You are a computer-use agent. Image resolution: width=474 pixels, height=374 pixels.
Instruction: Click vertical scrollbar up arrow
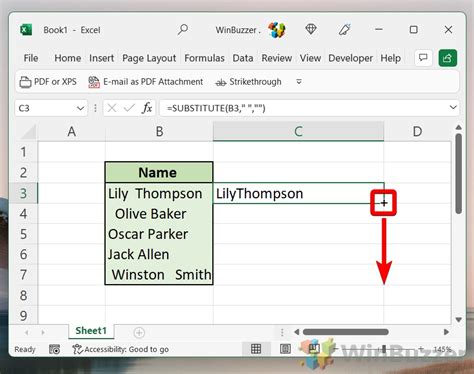459,127
